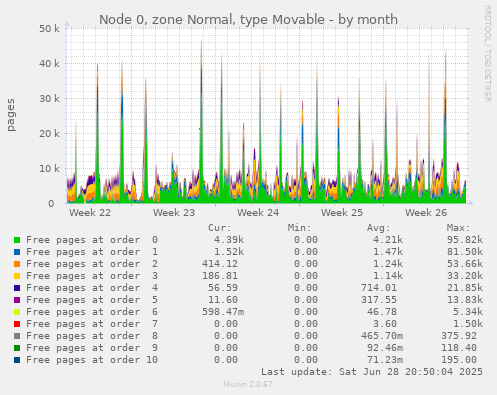Viewport: 497px width, 395px height.
Task: Click the 1.52k current value of order 1
Action: [x=229, y=252]
